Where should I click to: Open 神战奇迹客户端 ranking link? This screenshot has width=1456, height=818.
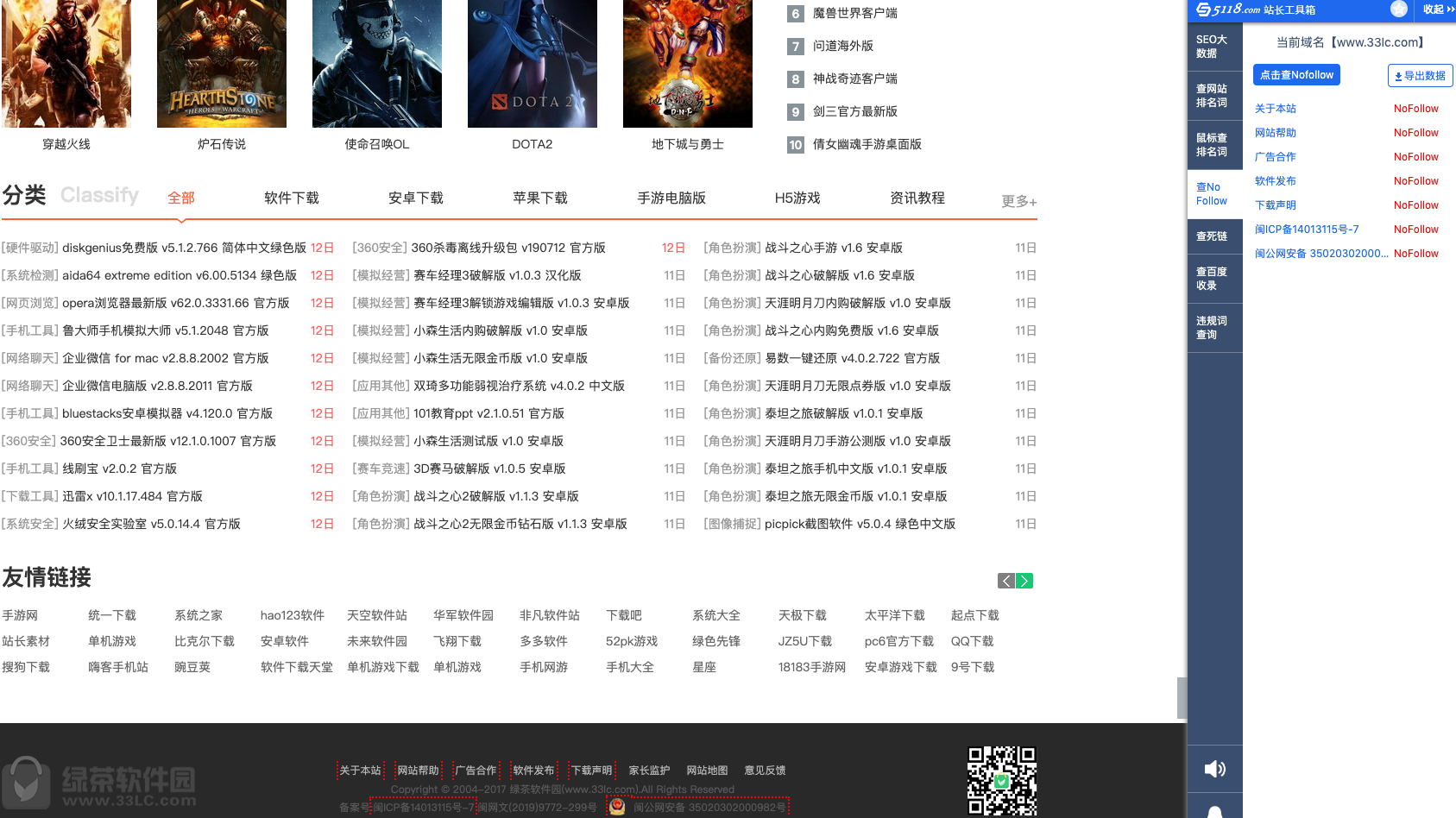coord(855,79)
